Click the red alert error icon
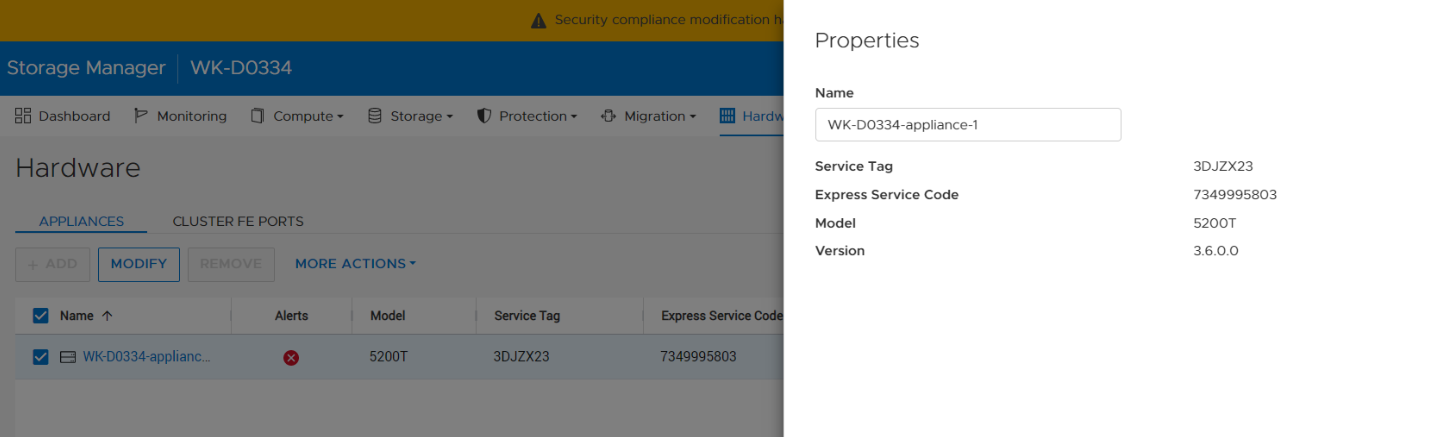1443x437 pixels. click(291, 357)
